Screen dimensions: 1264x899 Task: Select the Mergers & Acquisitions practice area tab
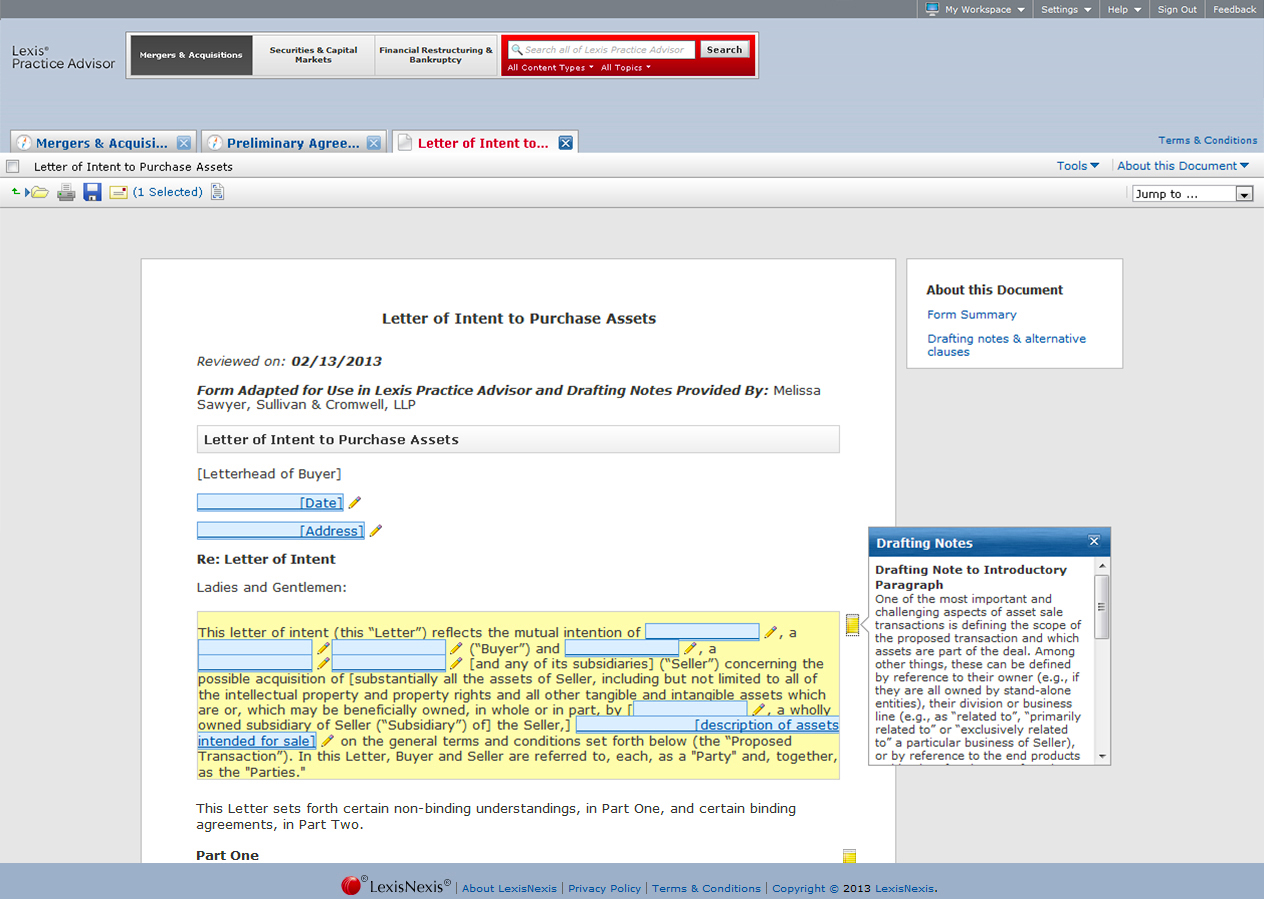tap(191, 55)
